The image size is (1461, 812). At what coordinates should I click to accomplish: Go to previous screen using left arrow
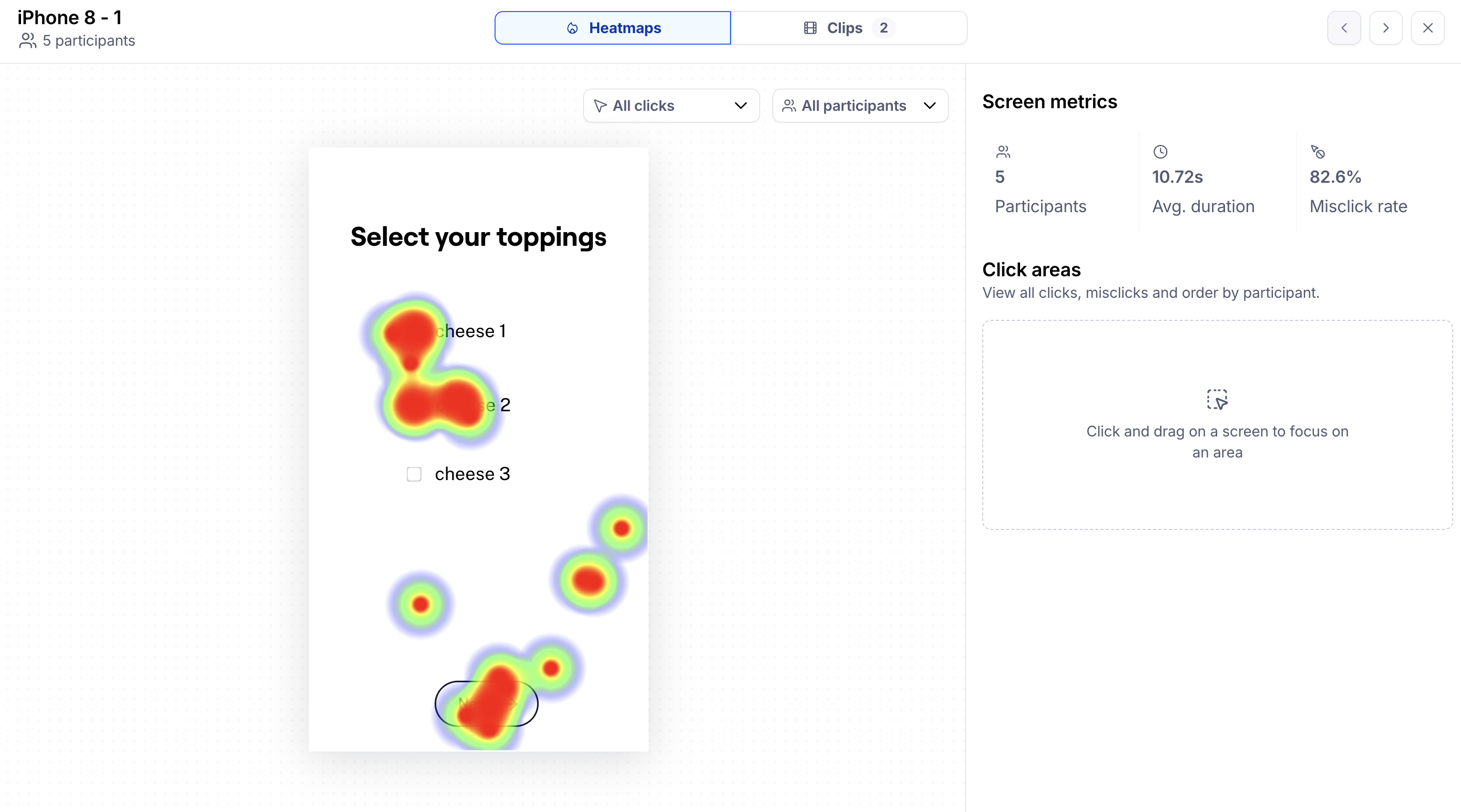point(1344,28)
